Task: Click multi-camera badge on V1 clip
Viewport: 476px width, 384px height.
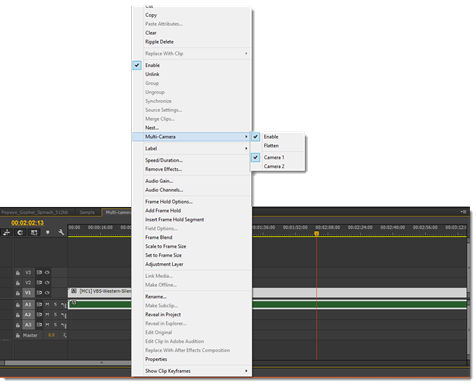Action: tap(74, 291)
